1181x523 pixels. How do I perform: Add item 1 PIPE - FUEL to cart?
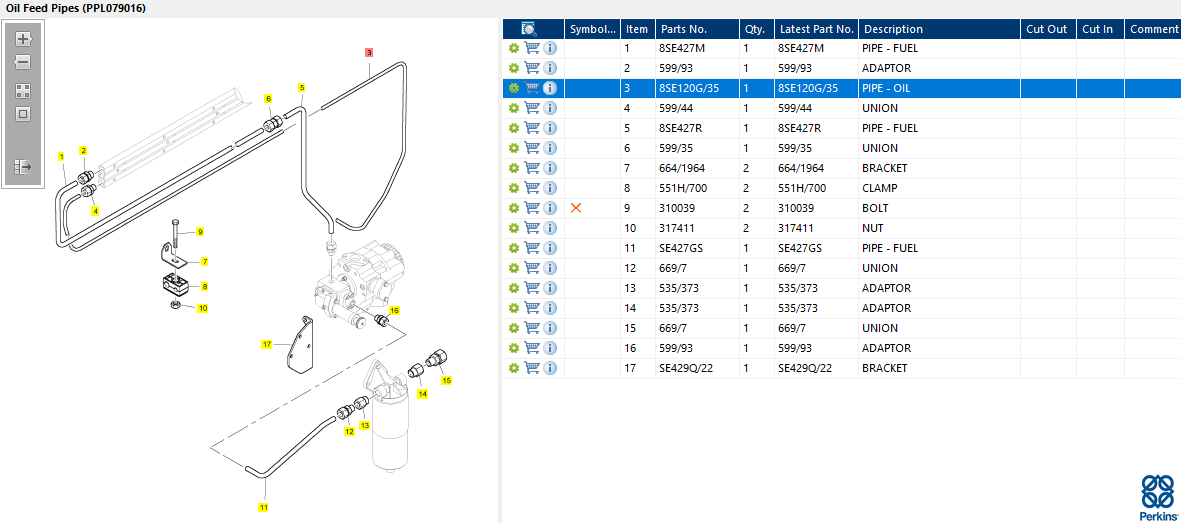pyautogui.click(x=532, y=48)
